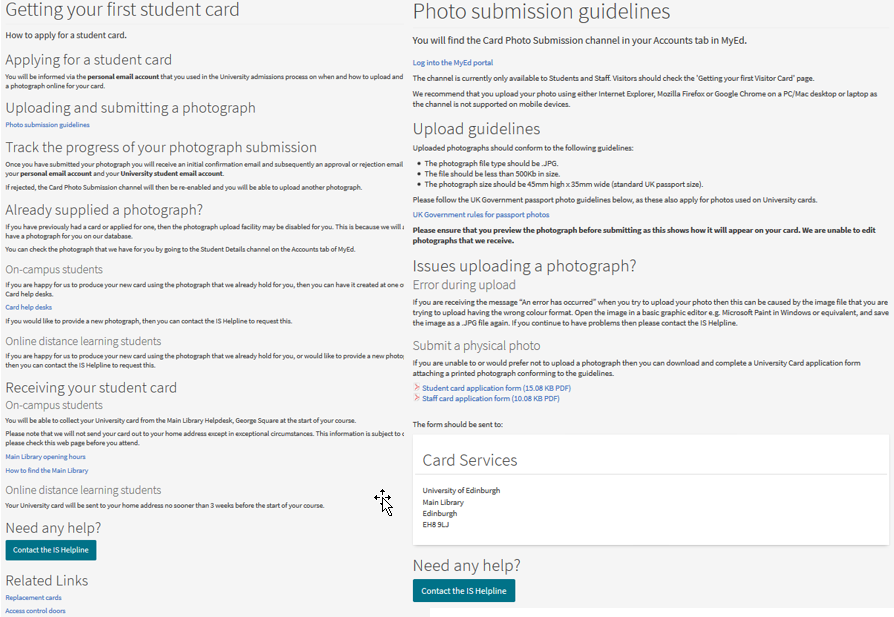
Task: Click the Upload guidelines heading
Action: pyautogui.click(x=477, y=129)
